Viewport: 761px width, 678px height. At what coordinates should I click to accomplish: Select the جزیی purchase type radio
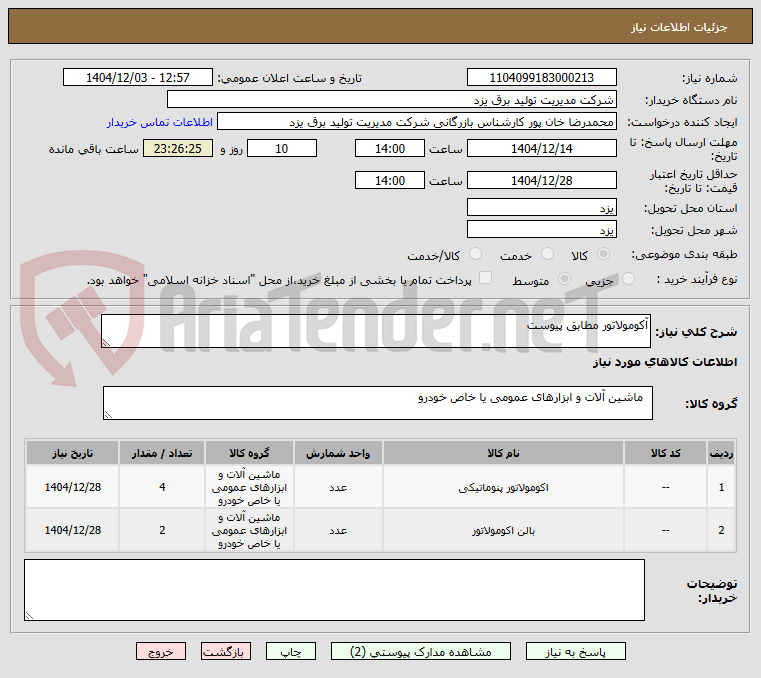point(628,279)
